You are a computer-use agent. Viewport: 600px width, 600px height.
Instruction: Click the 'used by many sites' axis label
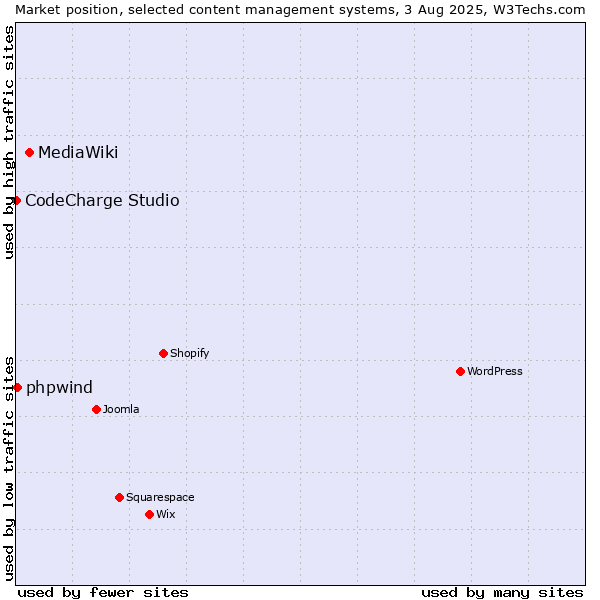click(x=502, y=593)
